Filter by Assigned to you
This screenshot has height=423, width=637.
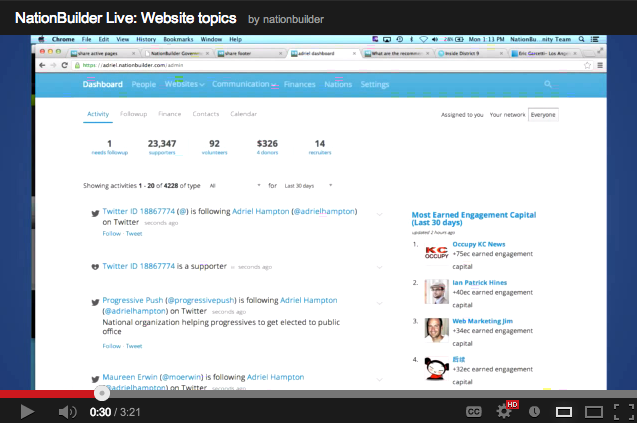(x=462, y=115)
